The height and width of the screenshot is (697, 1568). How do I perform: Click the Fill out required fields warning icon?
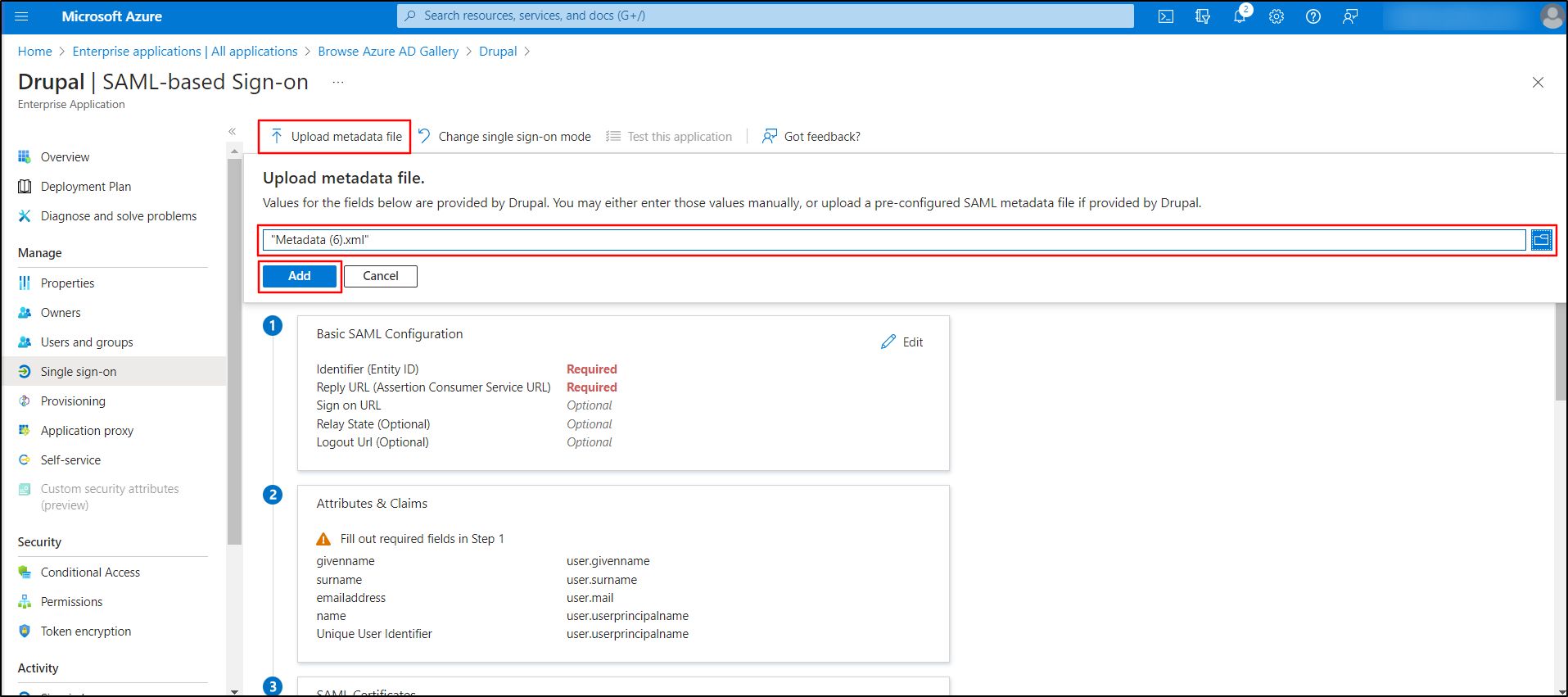(x=323, y=539)
